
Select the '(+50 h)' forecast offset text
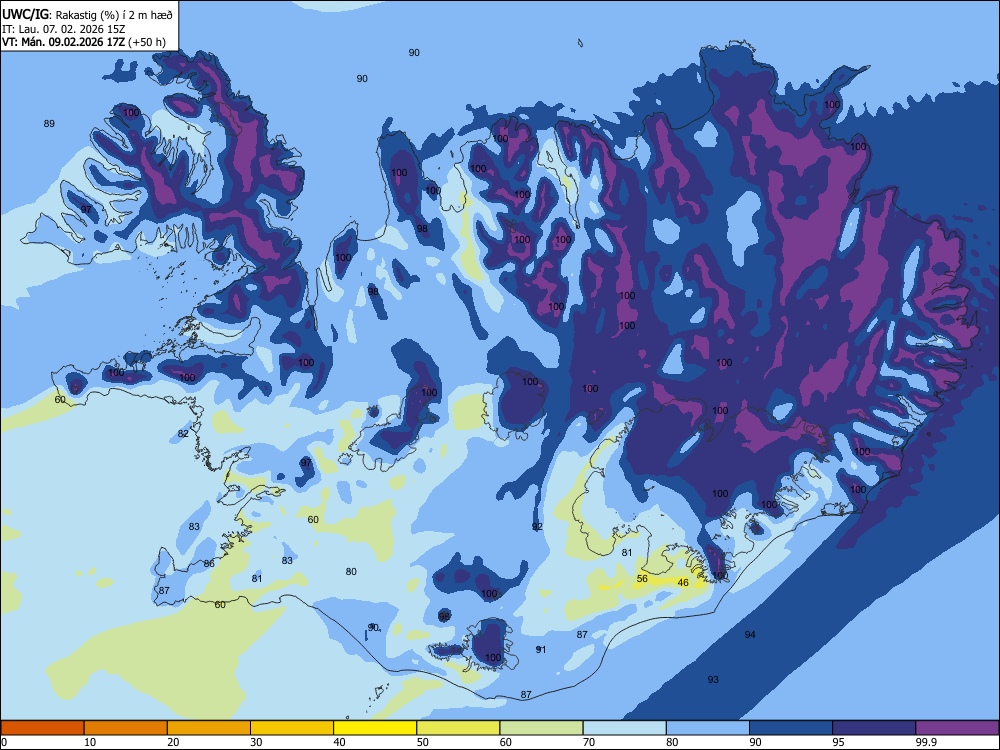(x=147, y=42)
